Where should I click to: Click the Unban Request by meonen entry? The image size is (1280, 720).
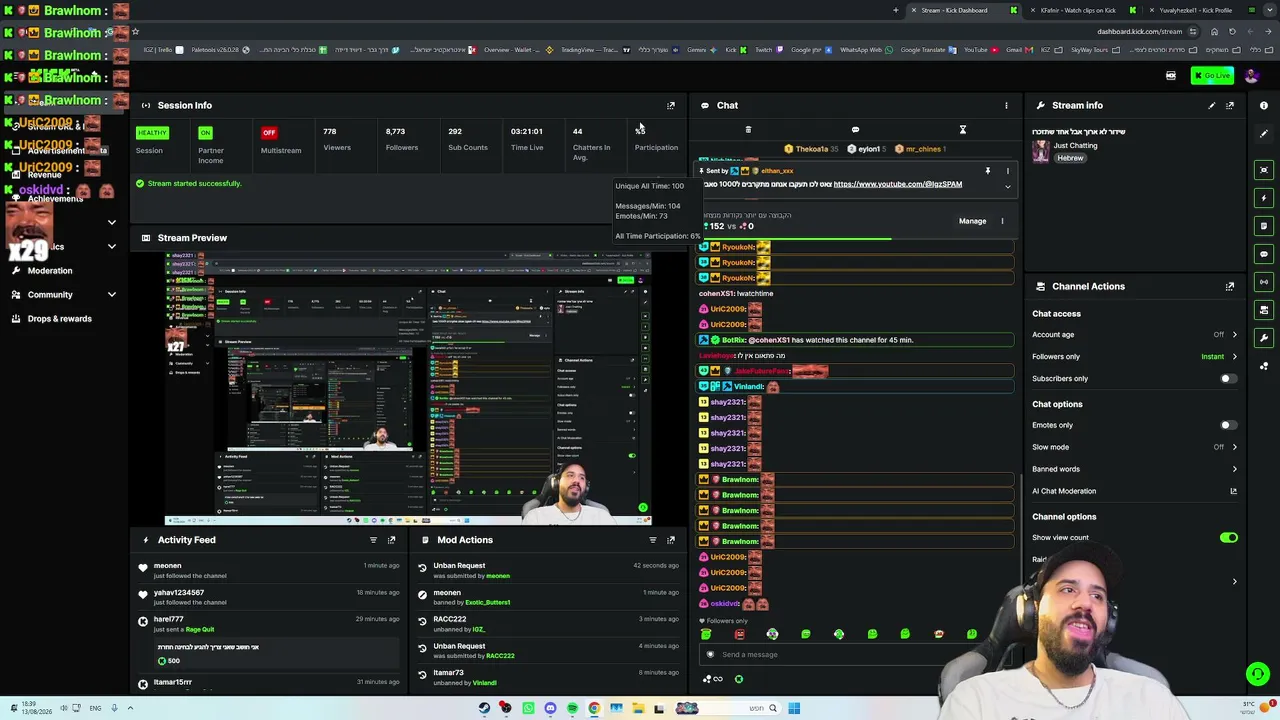point(548,571)
